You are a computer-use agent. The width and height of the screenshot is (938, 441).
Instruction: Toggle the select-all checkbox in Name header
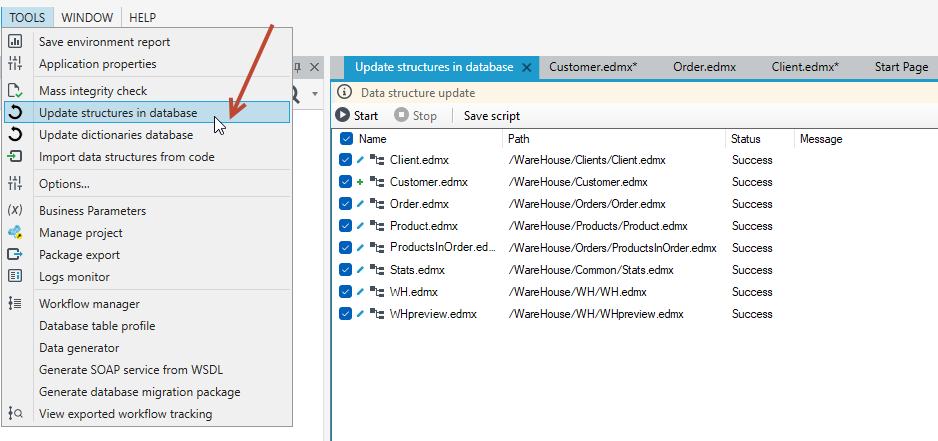[x=346, y=139]
